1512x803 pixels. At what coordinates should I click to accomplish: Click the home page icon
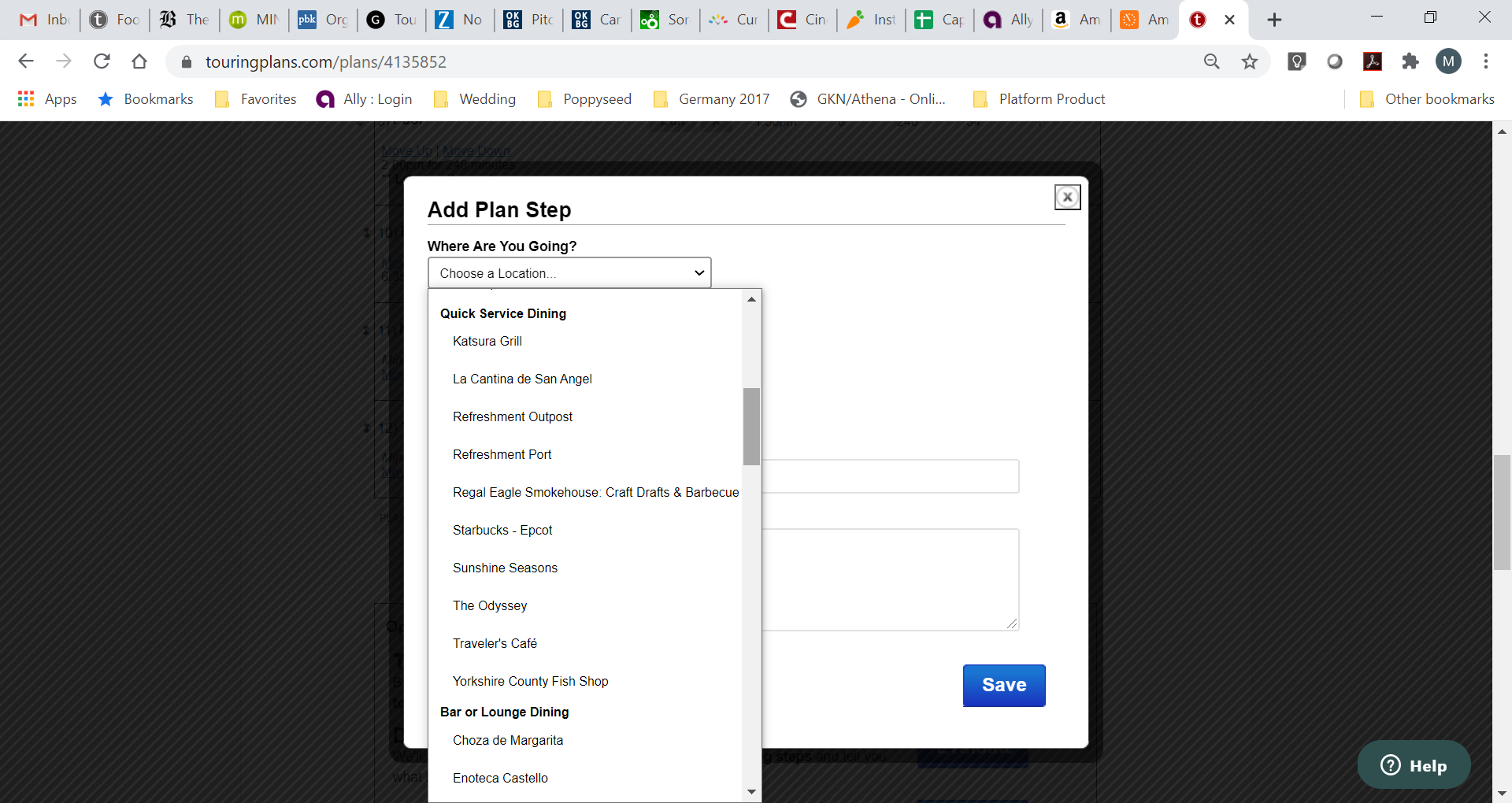click(139, 61)
